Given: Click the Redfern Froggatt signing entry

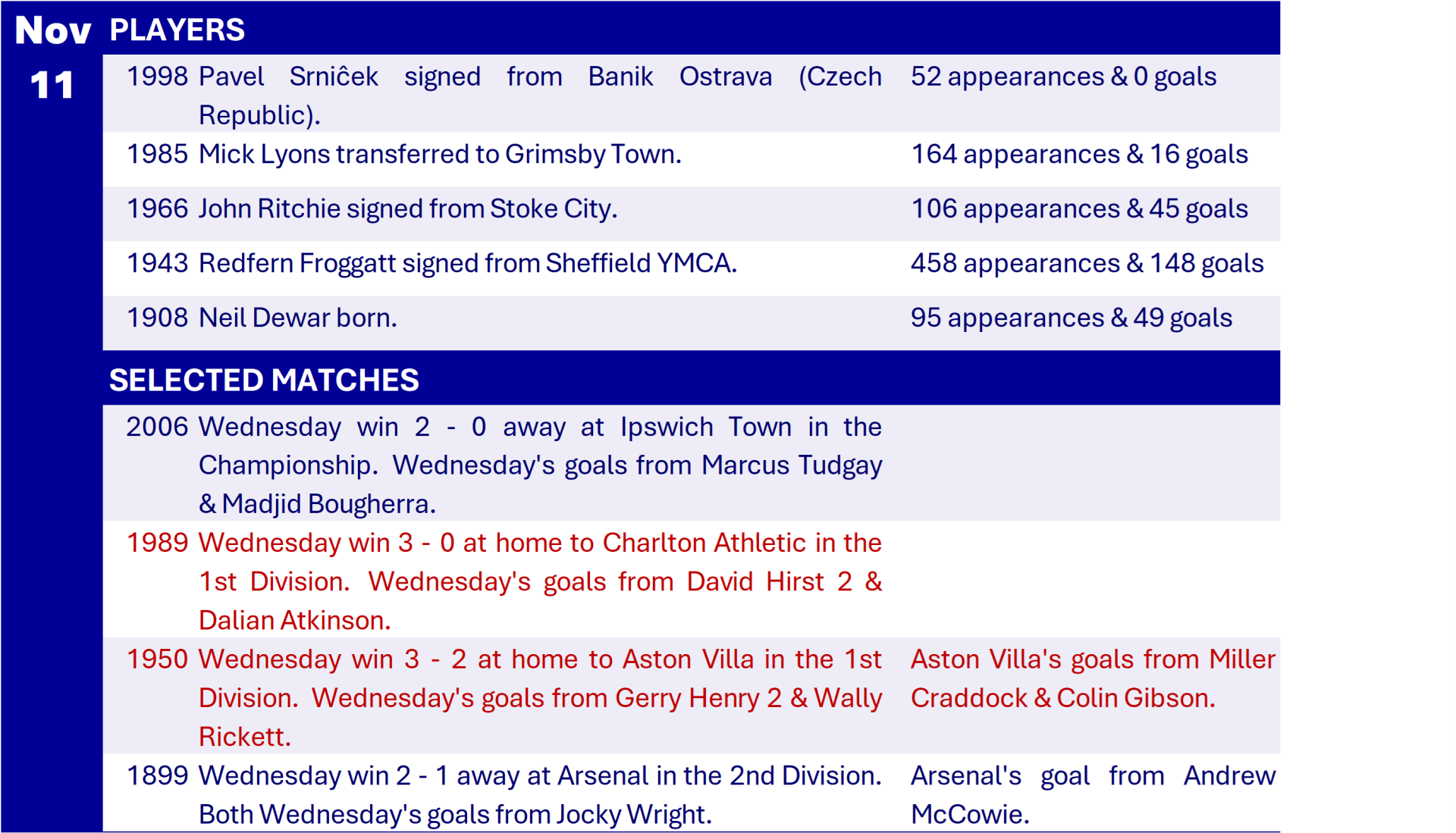Looking at the screenshot, I should 467,264.
